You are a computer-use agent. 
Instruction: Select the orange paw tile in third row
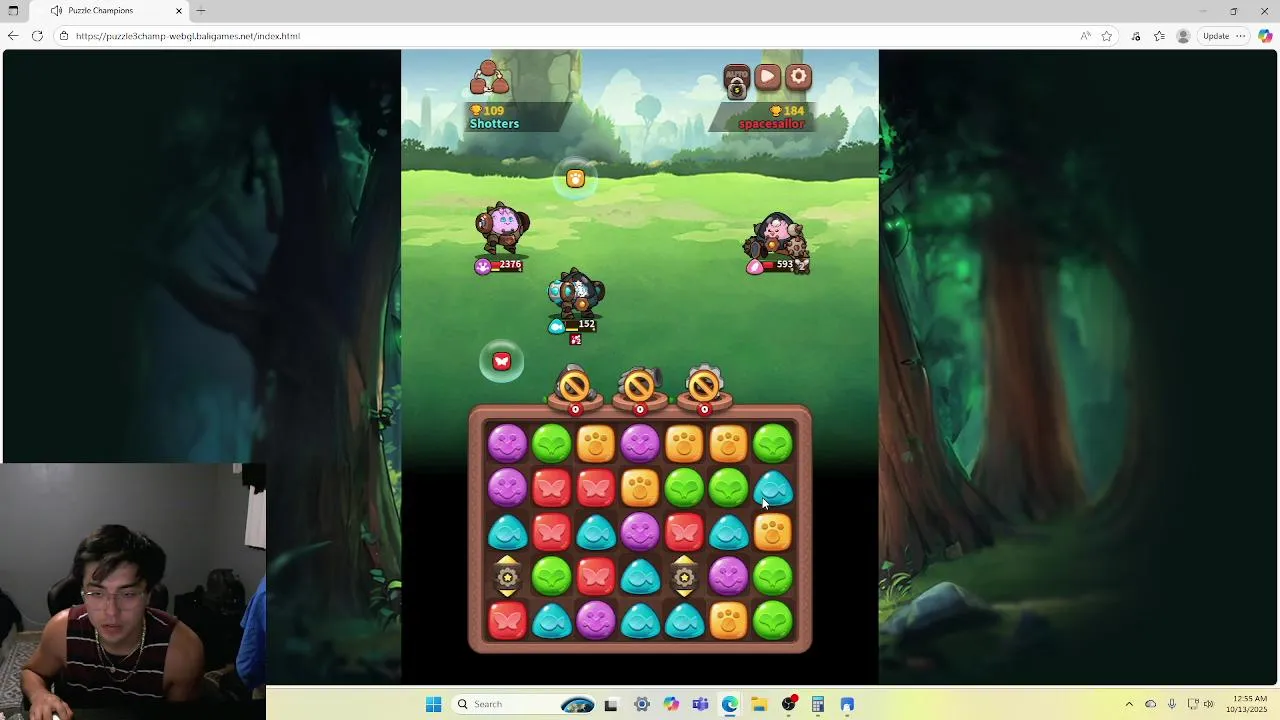point(772,532)
